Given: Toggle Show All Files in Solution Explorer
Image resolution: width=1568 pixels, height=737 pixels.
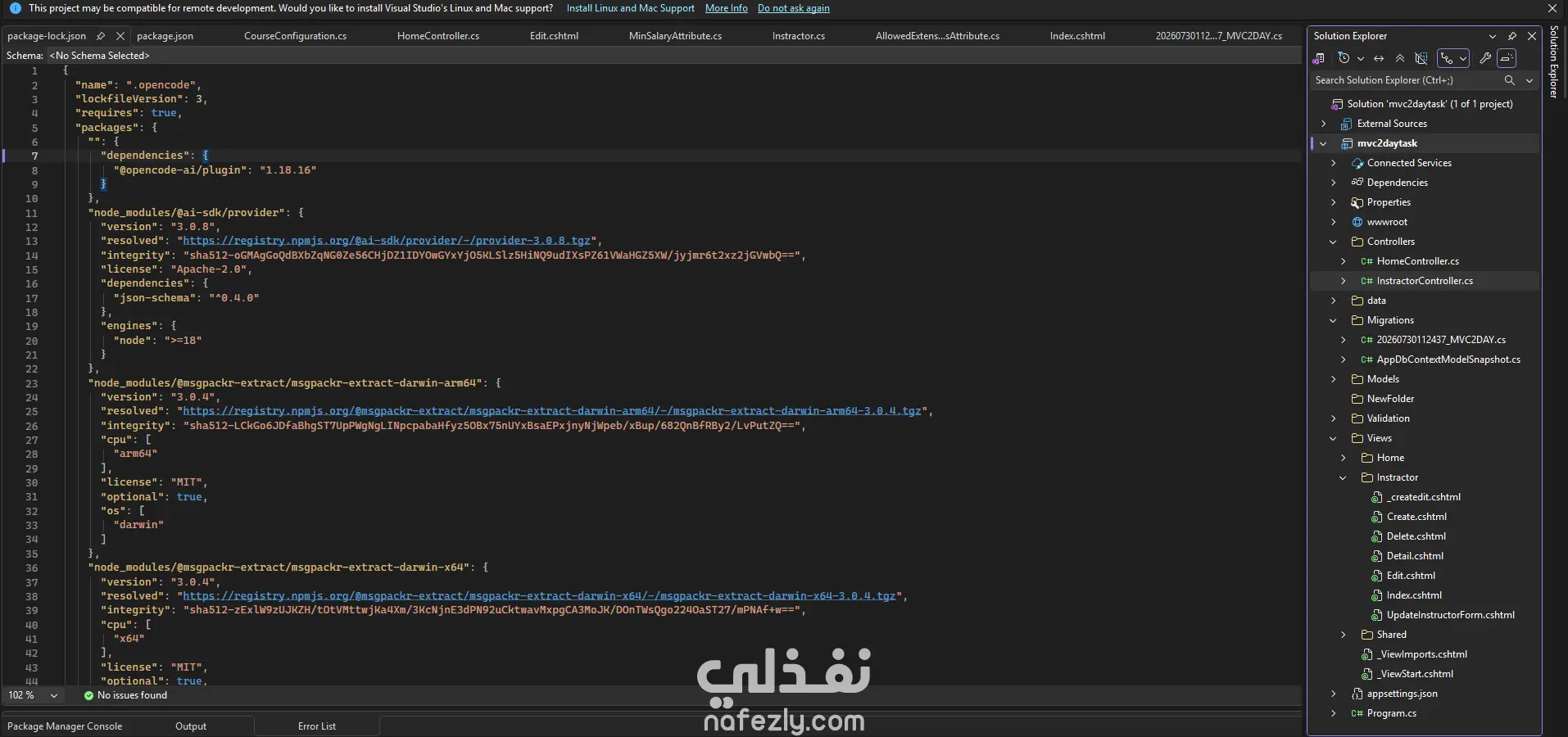Looking at the screenshot, I should click(1421, 58).
